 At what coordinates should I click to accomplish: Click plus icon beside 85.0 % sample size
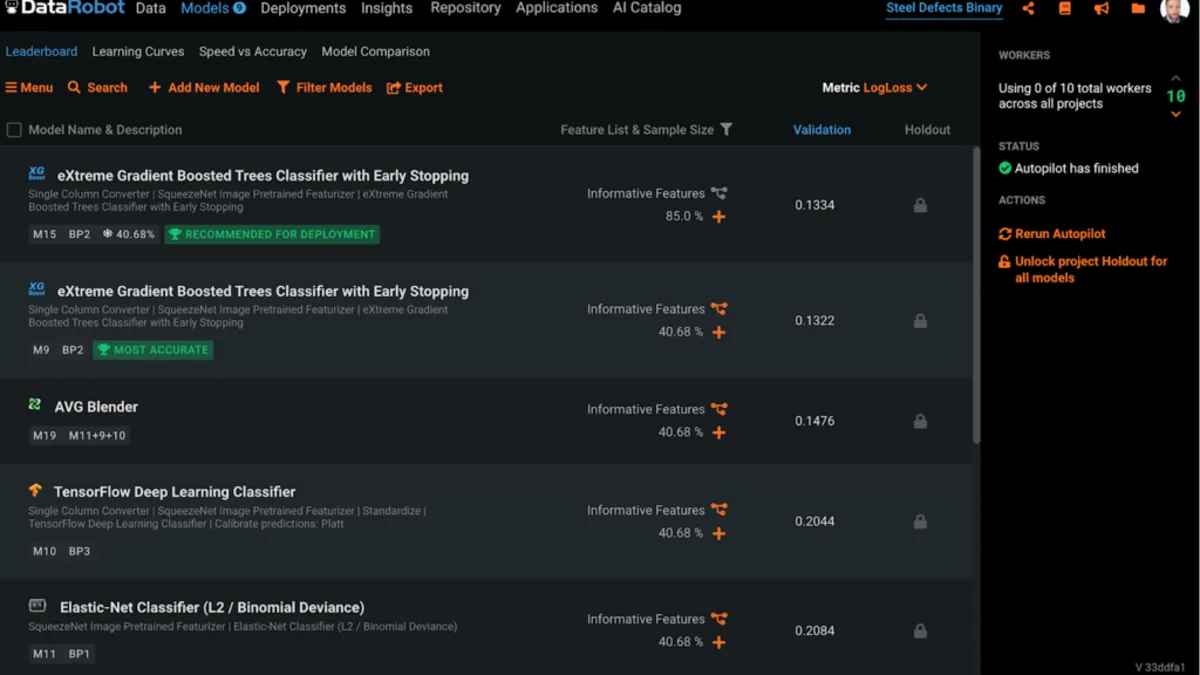click(718, 217)
